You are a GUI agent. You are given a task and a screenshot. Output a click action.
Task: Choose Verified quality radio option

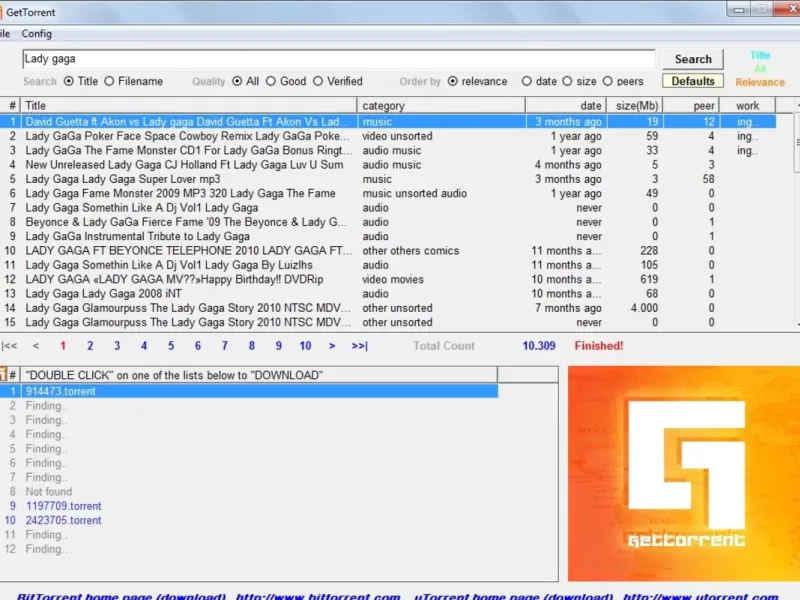[x=318, y=81]
